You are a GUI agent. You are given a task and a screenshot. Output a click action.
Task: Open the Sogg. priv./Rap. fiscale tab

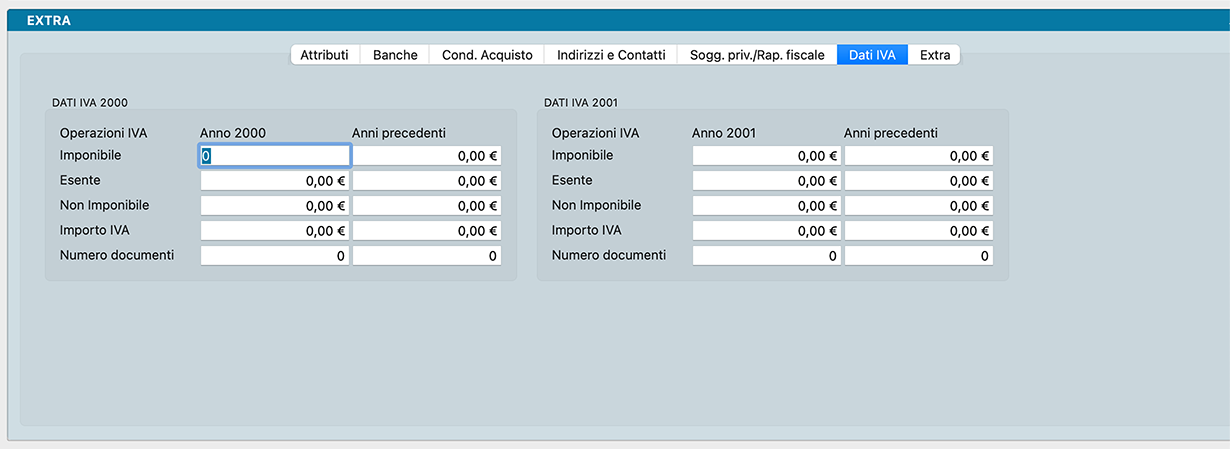click(x=757, y=55)
